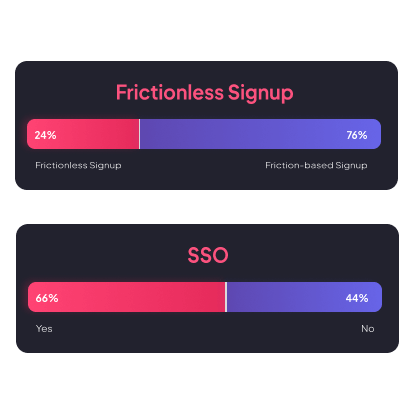Screen dimensions: 414x406
Task: Select the 66% label
Action: (47, 298)
